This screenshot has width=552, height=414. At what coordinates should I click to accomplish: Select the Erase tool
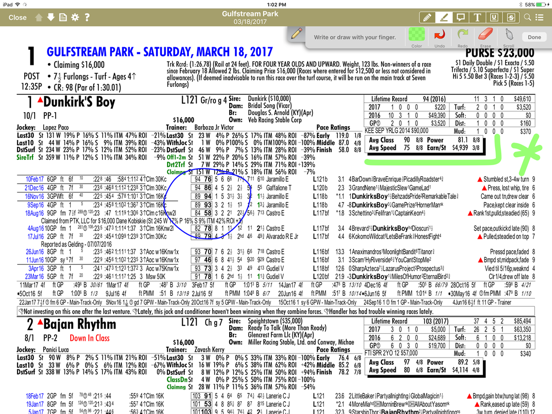(x=486, y=34)
